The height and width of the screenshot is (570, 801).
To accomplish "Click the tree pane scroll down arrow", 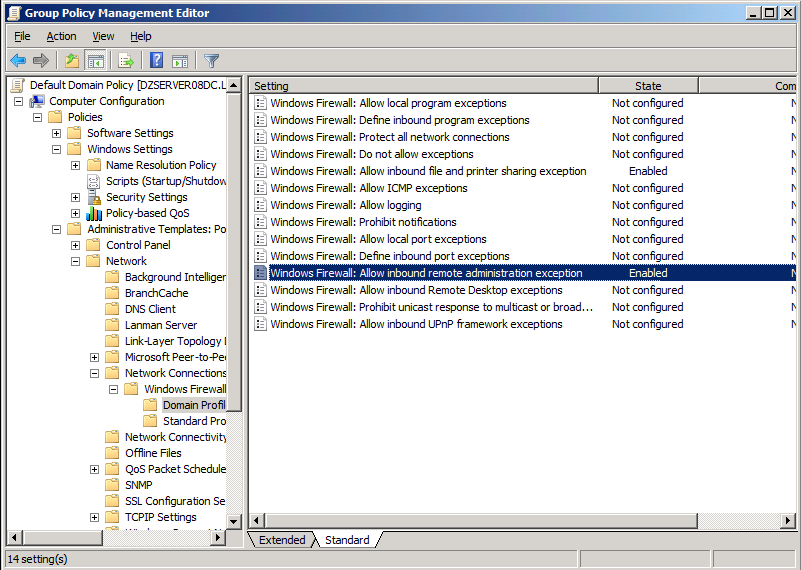I will point(233,521).
